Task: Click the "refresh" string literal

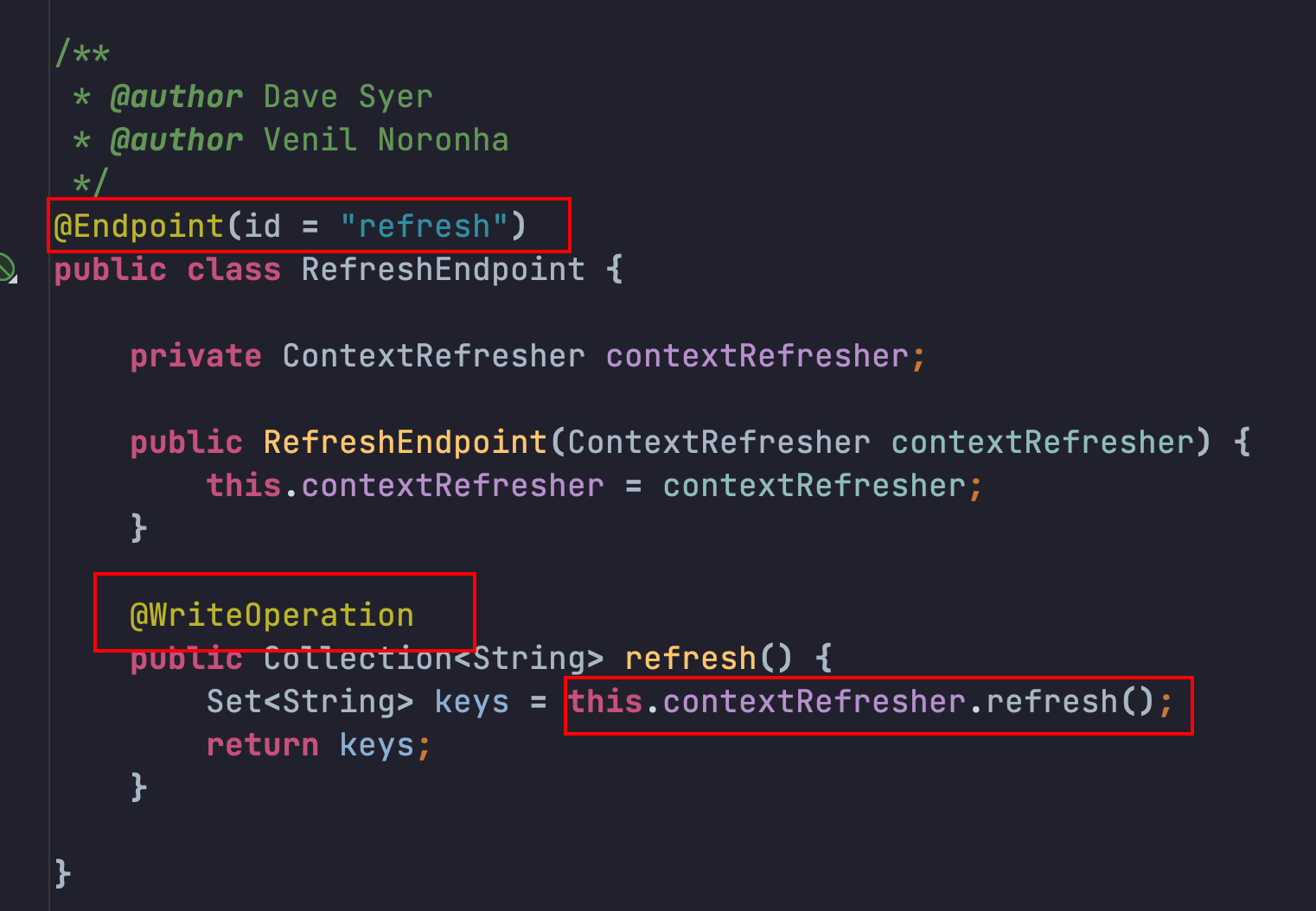Action: (424, 226)
